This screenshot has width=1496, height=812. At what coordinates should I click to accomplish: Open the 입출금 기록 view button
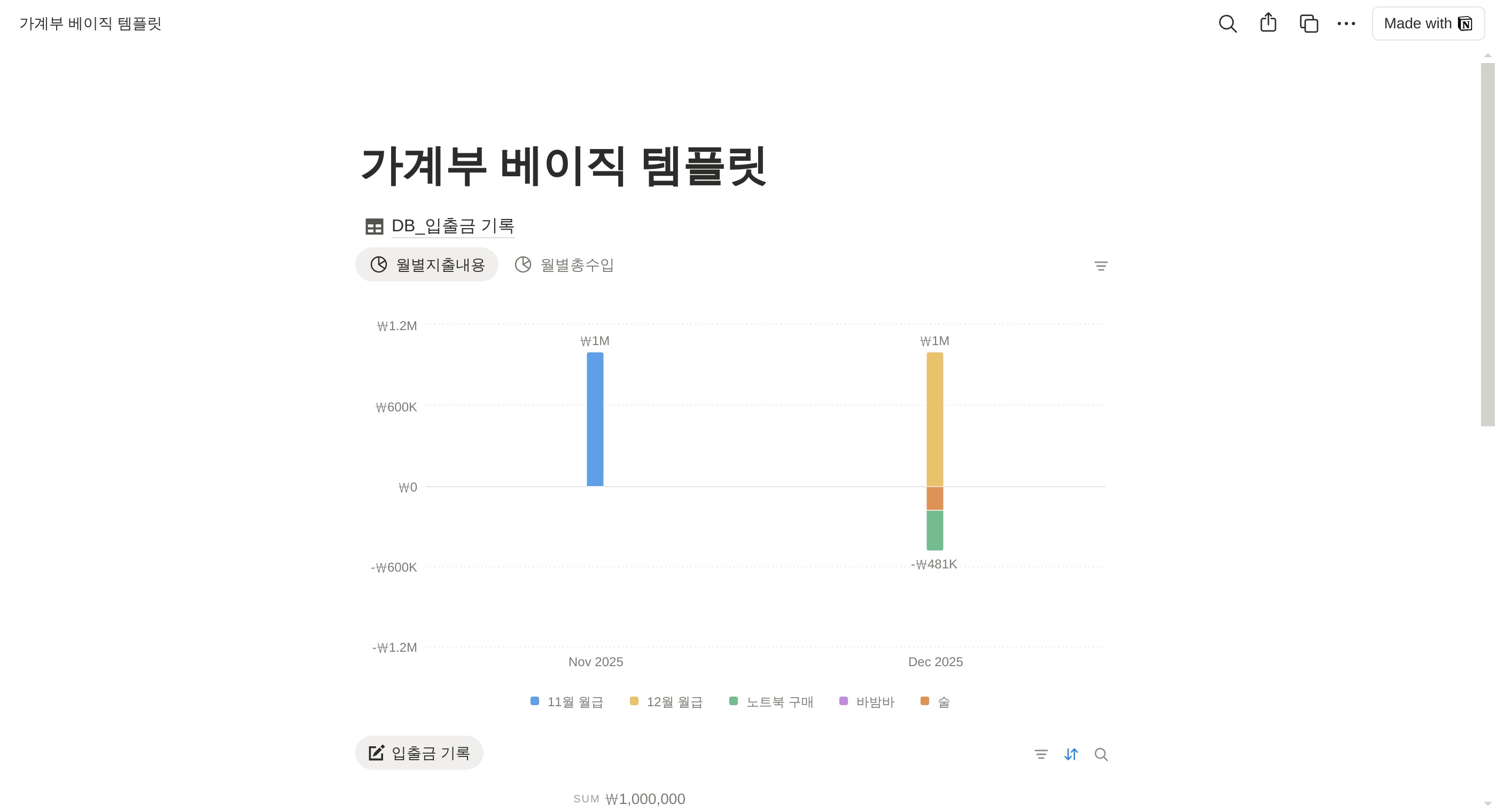(419, 752)
